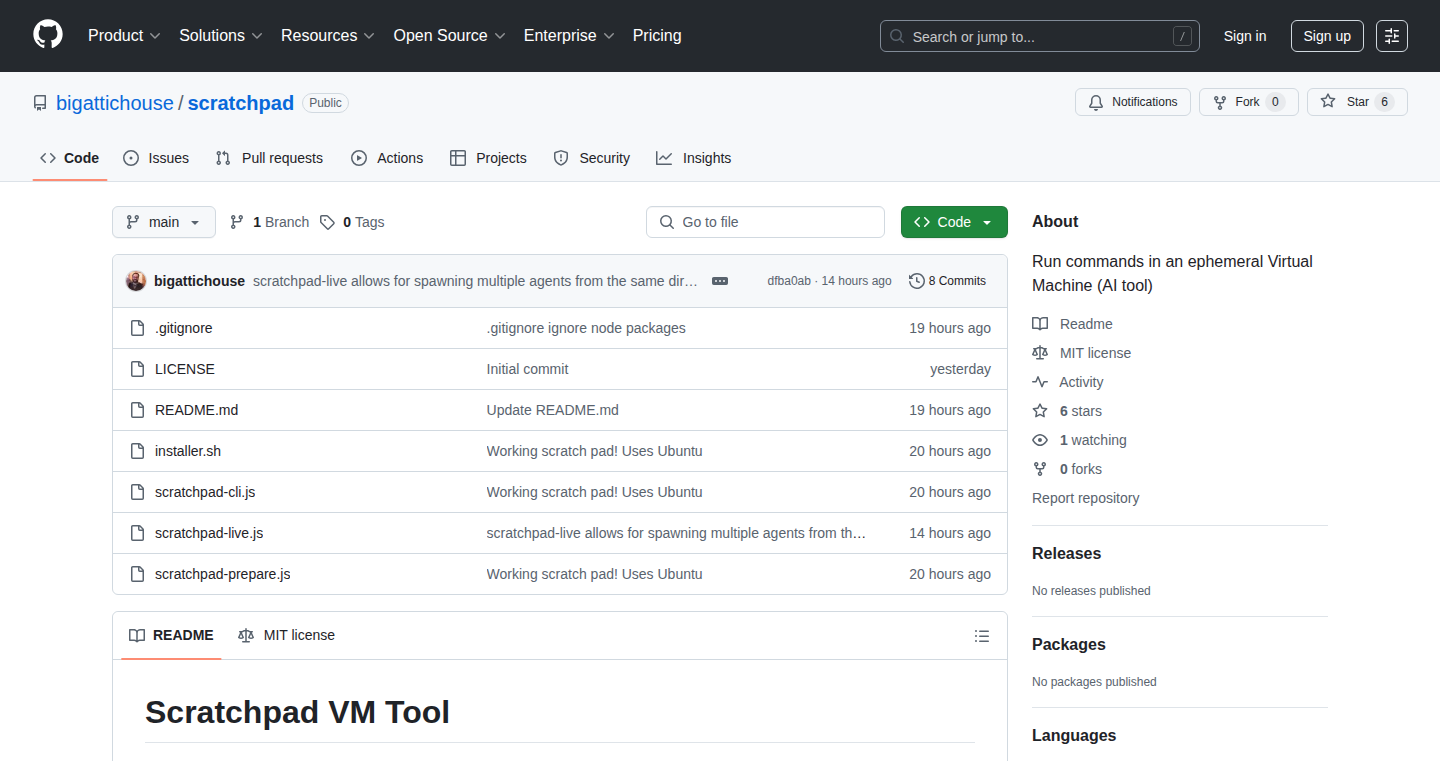This screenshot has width=1440, height=761.
Task: Click the pulse icon beside Activity
Action: point(1040,382)
